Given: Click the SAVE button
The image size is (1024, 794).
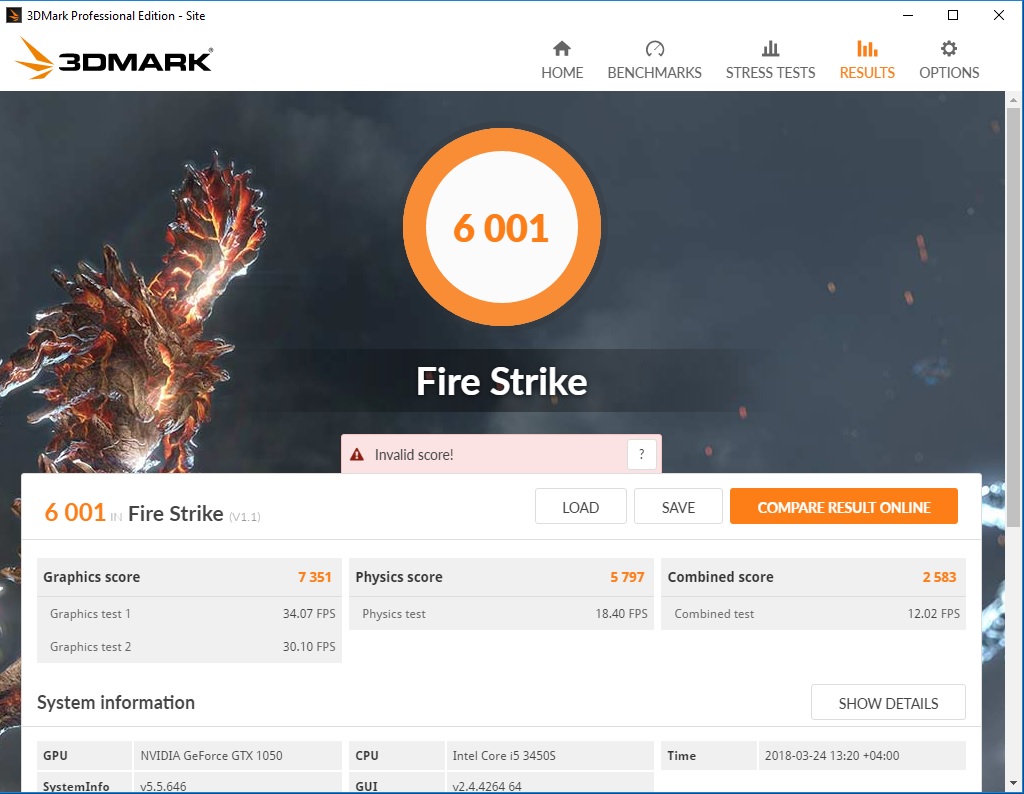Looking at the screenshot, I should click(x=679, y=506).
